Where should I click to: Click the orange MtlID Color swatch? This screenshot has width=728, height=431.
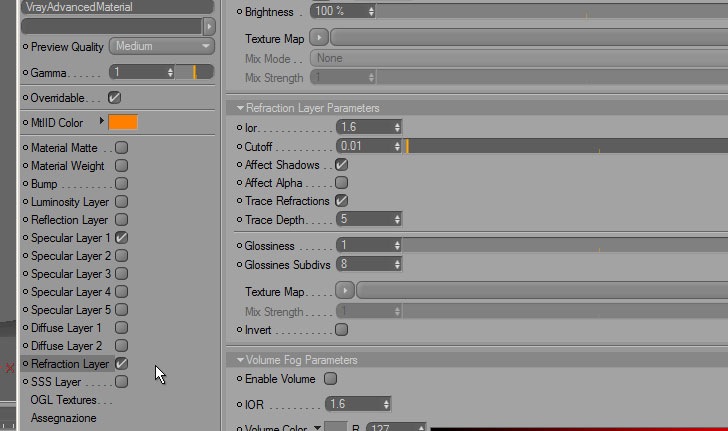123,122
